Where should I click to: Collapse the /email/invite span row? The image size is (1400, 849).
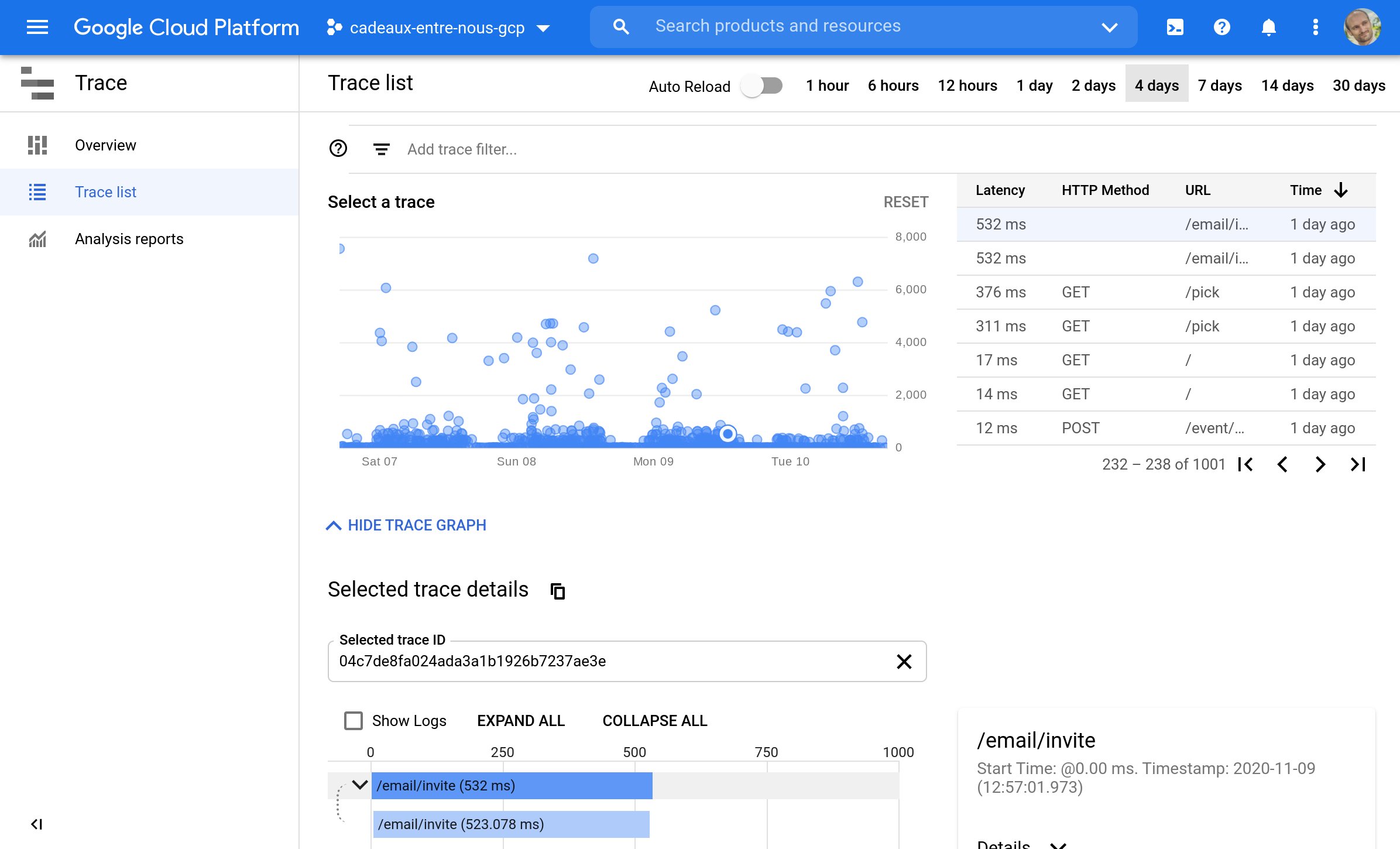(358, 785)
